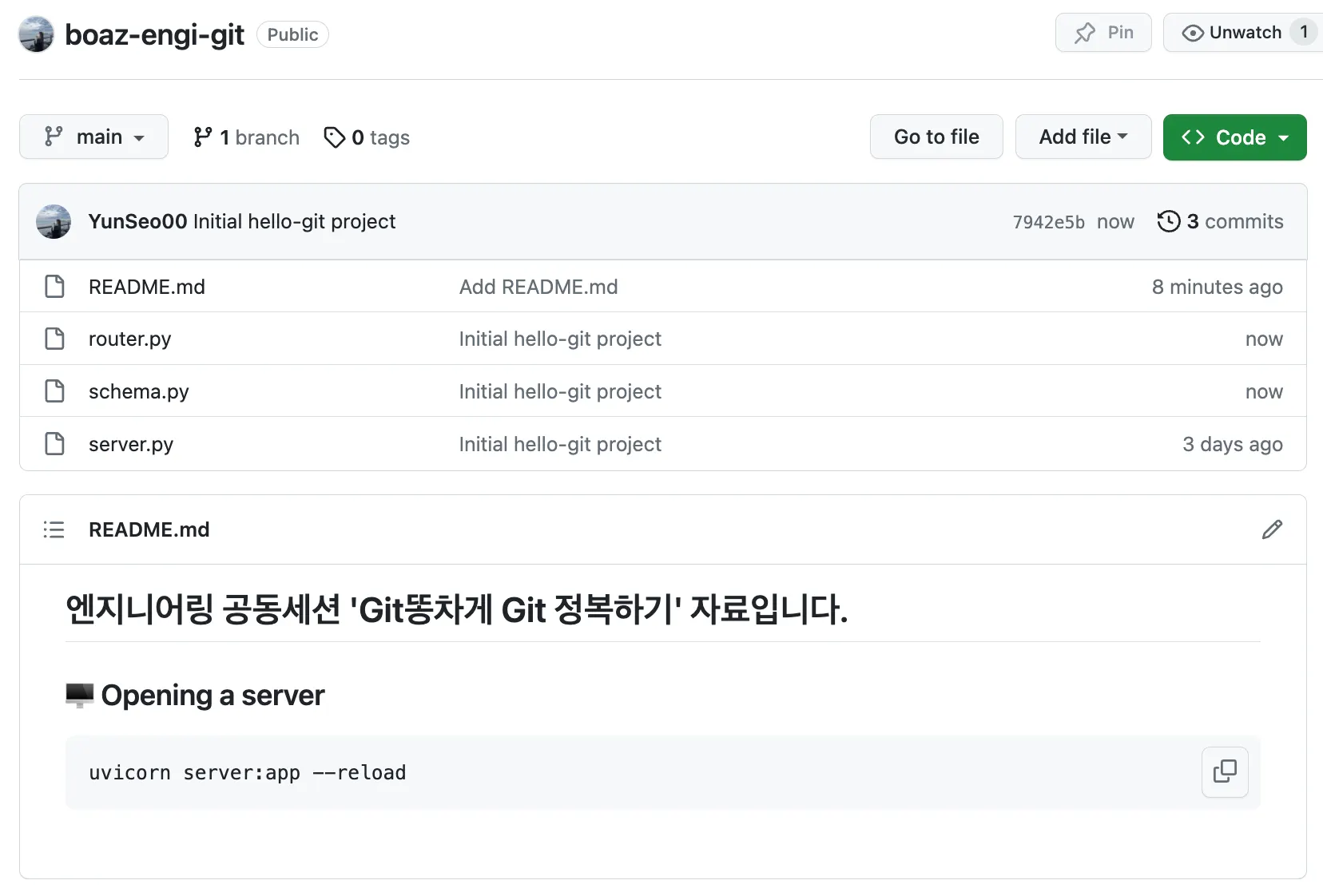This screenshot has height=896, width=1323.
Task: Click the now timestamp in router.py row
Action: tap(1264, 339)
